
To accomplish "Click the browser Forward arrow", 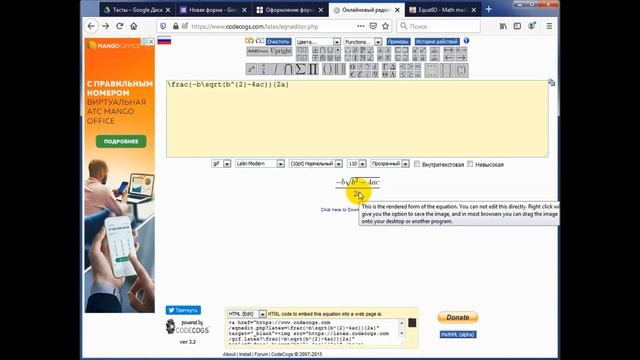I will pyautogui.click(x=105, y=26).
